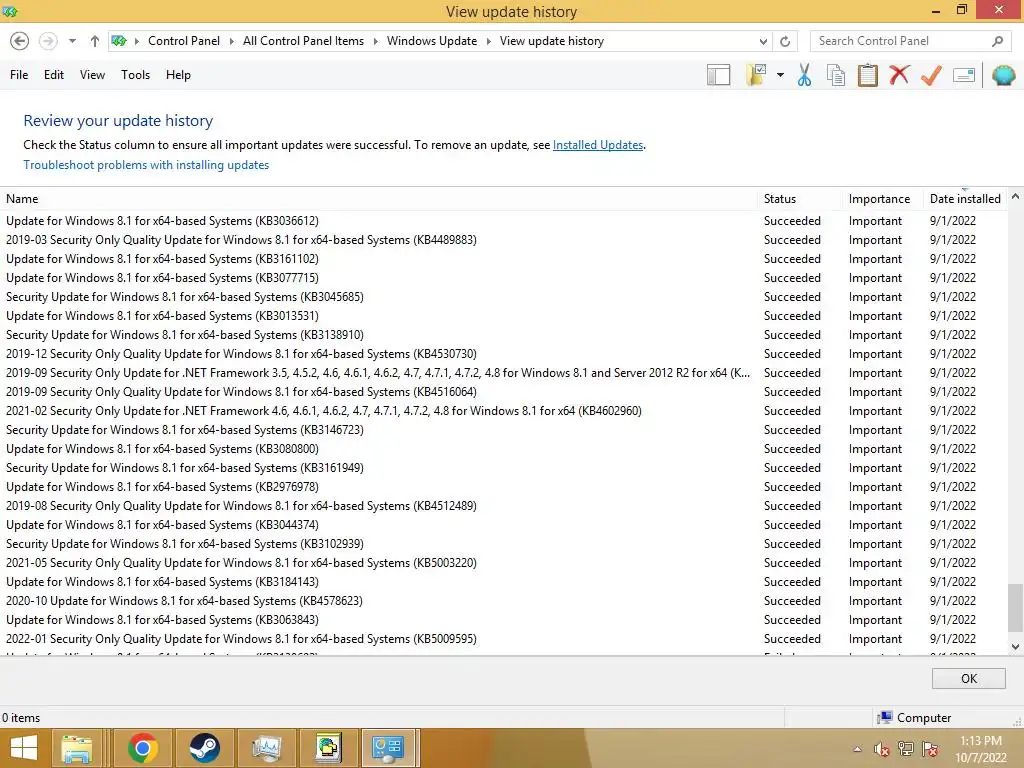Click the red X Delete toolbar icon
This screenshot has width=1024, height=768.
(x=899, y=75)
